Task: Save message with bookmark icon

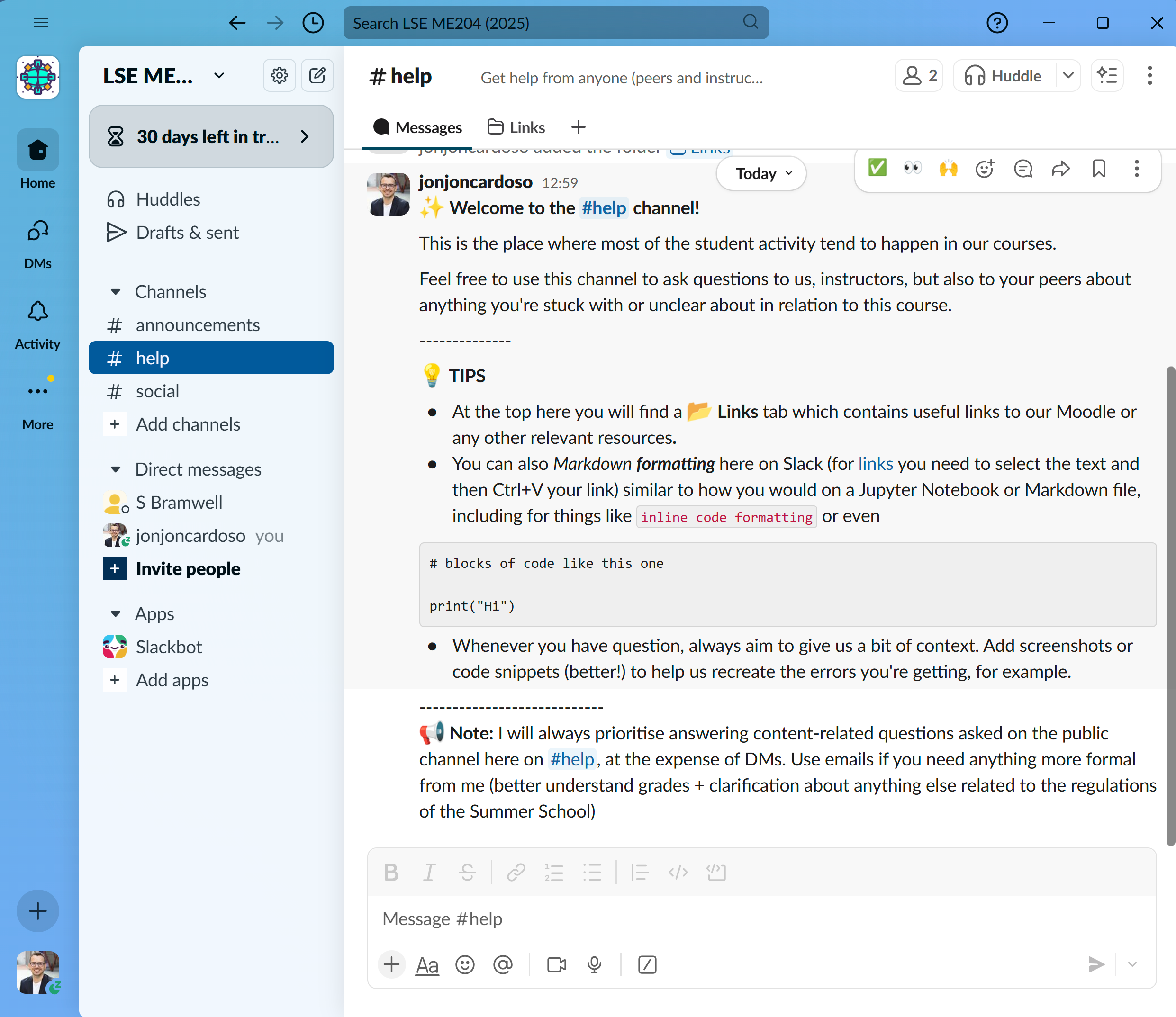Action: [x=1099, y=168]
